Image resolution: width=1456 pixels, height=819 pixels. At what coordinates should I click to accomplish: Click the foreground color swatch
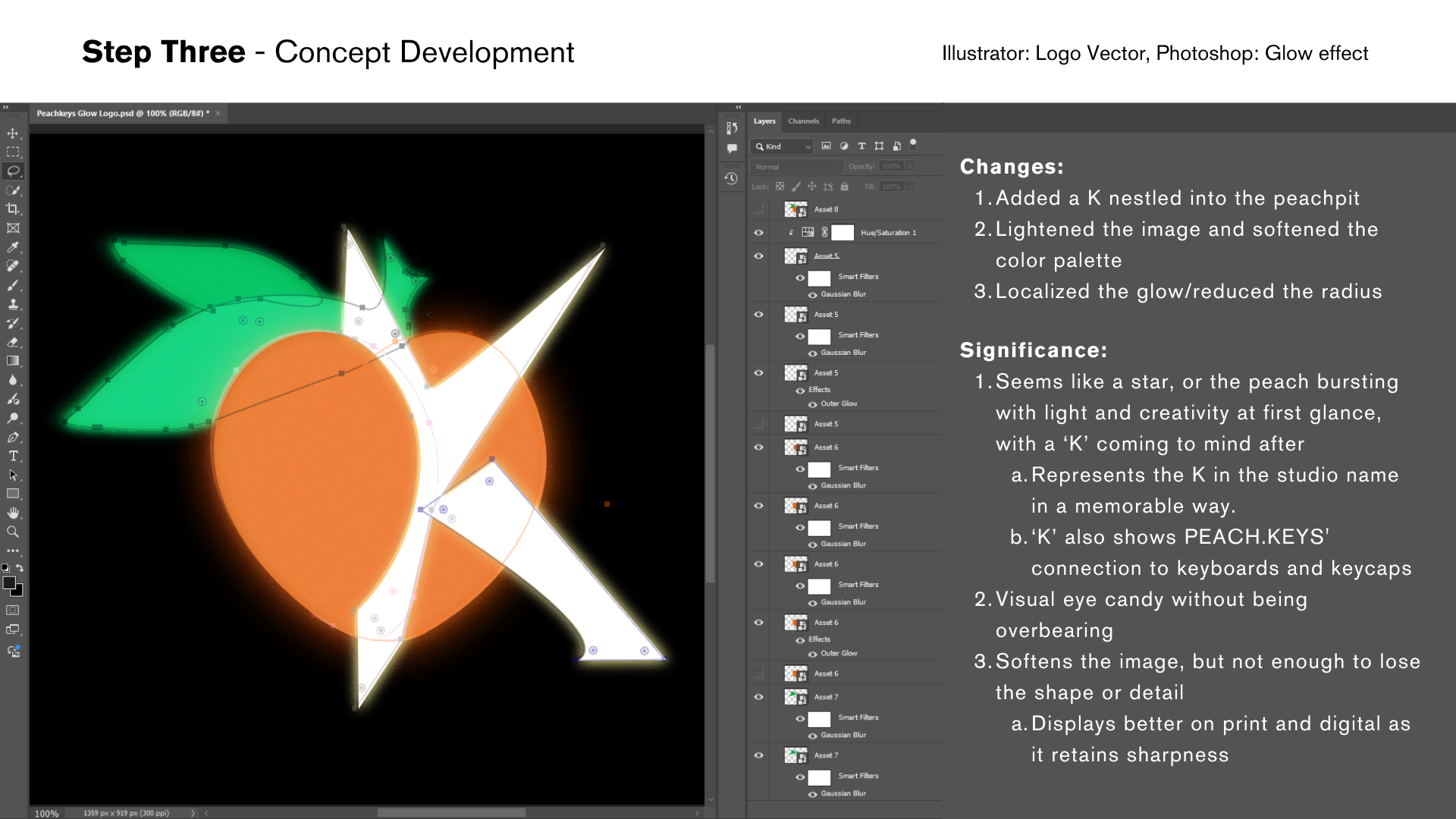[9, 582]
